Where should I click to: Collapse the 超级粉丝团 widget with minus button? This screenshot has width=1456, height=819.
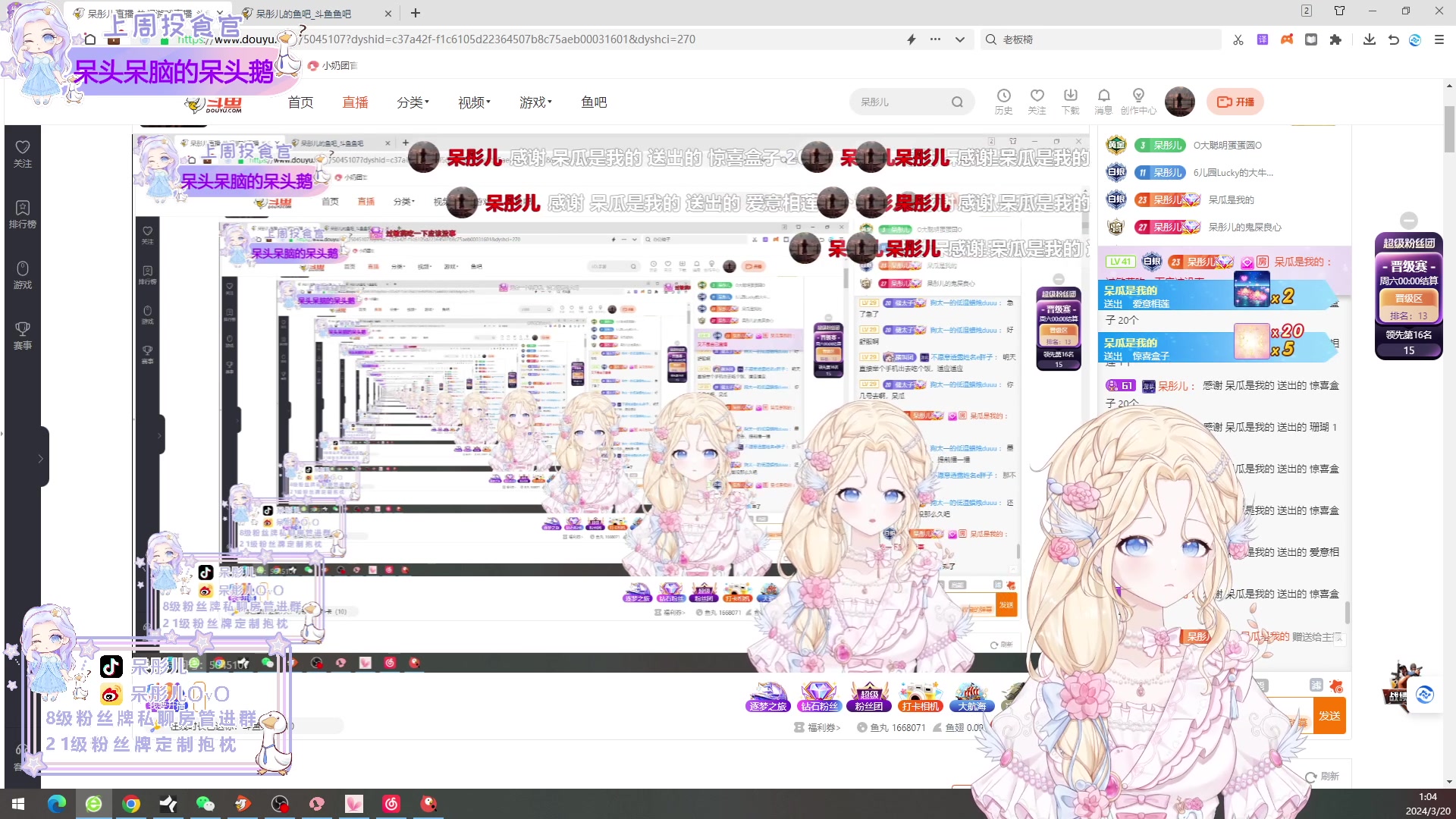pyautogui.click(x=1408, y=221)
